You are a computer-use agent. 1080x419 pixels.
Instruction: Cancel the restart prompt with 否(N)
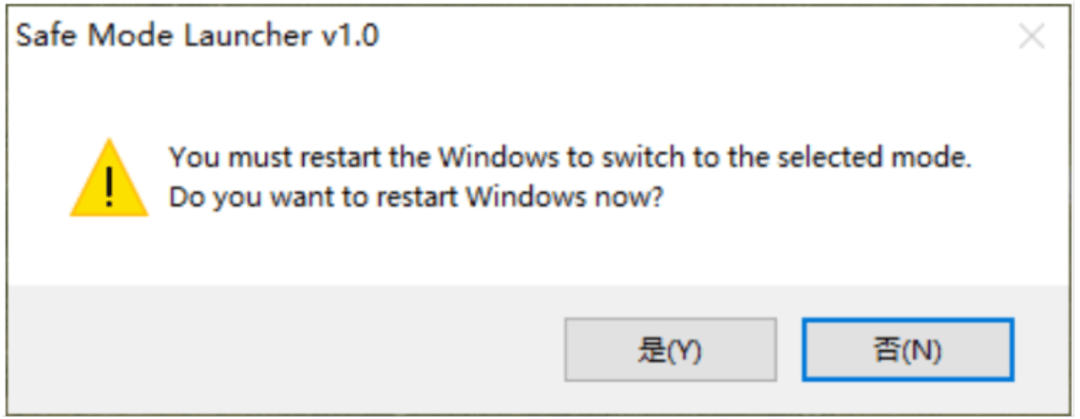(x=908, y=349)
